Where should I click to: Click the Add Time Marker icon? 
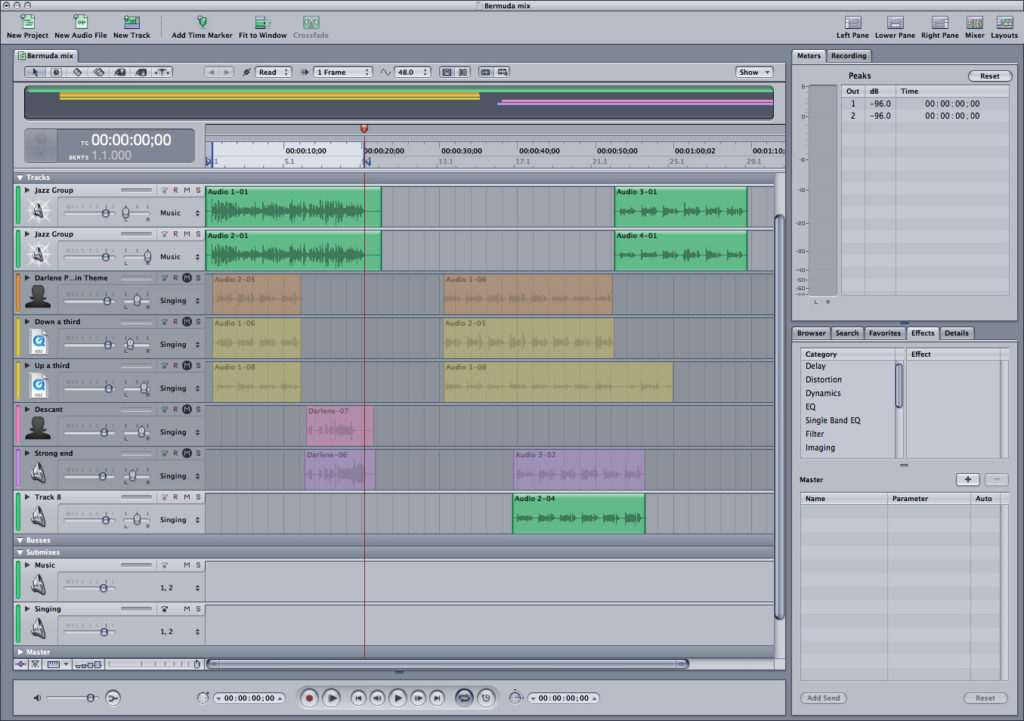pyautogui.click(x=202, y=22)
